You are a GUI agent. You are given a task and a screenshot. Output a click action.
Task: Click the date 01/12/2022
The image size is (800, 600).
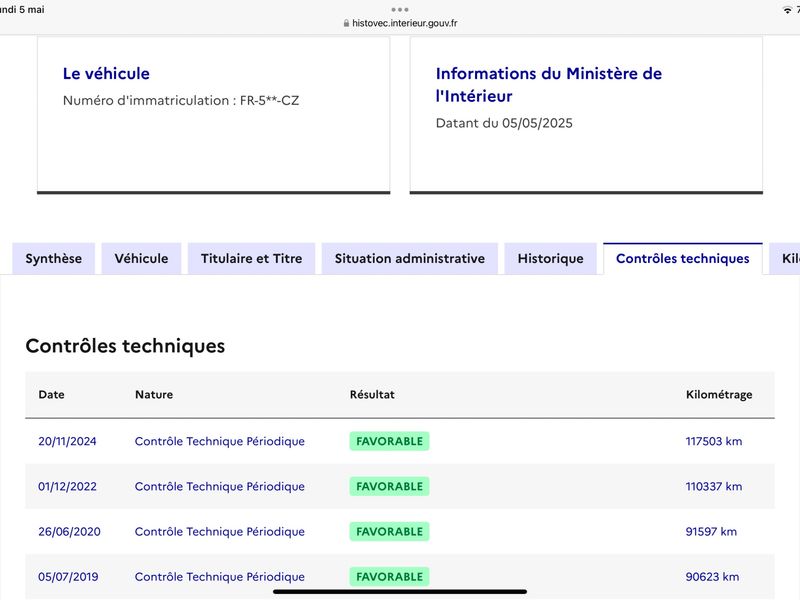tap(67, 486)
